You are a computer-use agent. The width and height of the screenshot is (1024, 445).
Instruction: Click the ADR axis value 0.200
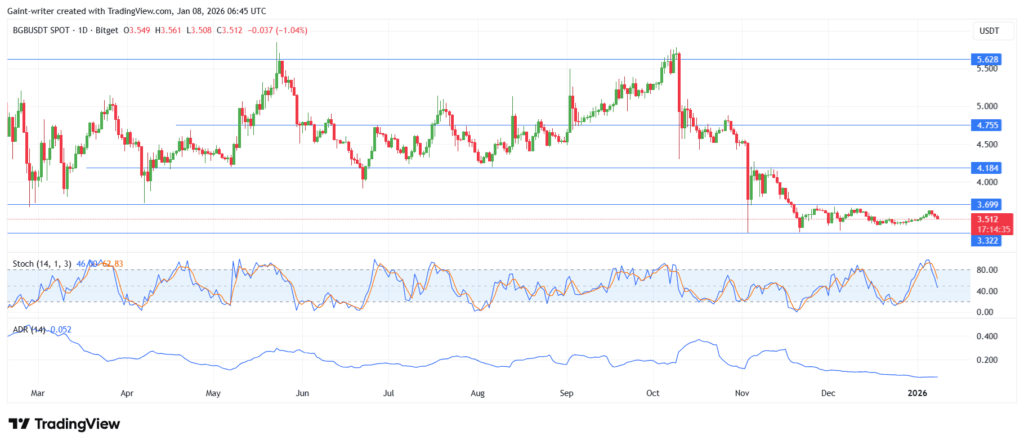click(987, 360)
